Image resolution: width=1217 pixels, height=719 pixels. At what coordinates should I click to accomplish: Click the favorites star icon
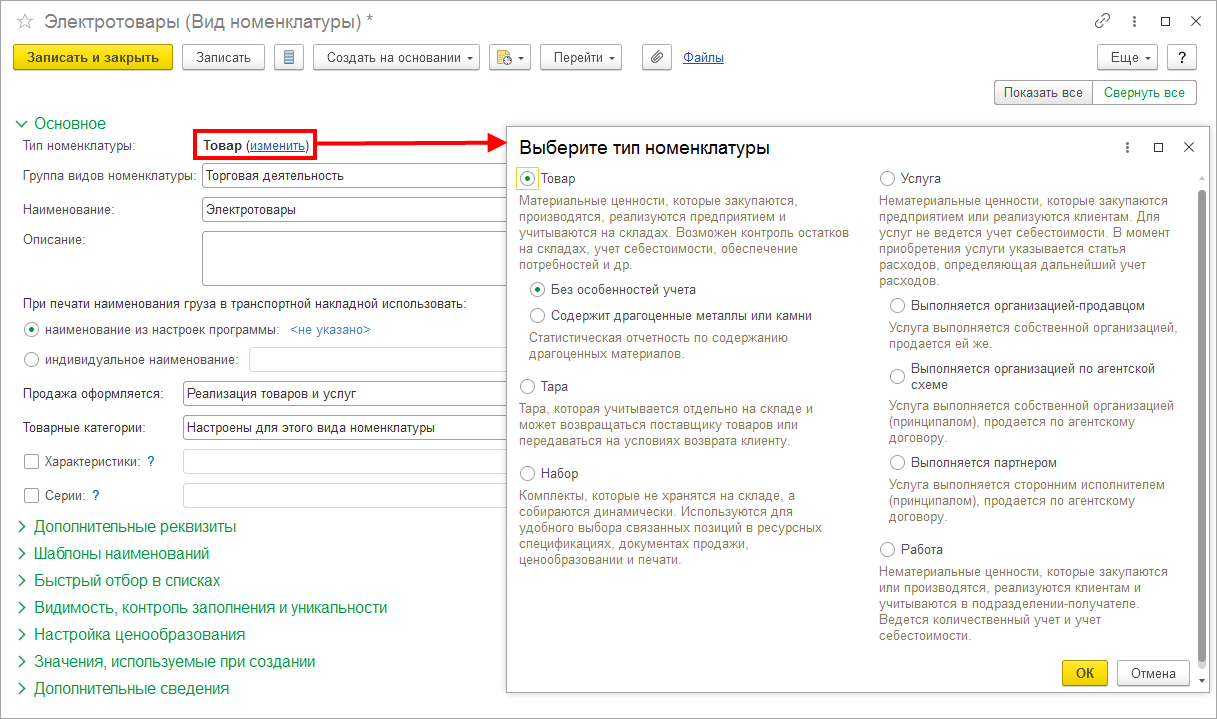pos(25,21)
